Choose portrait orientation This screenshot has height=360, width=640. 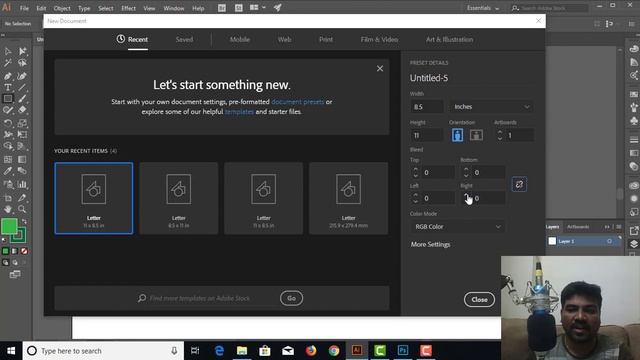click(x=458, y=135)
